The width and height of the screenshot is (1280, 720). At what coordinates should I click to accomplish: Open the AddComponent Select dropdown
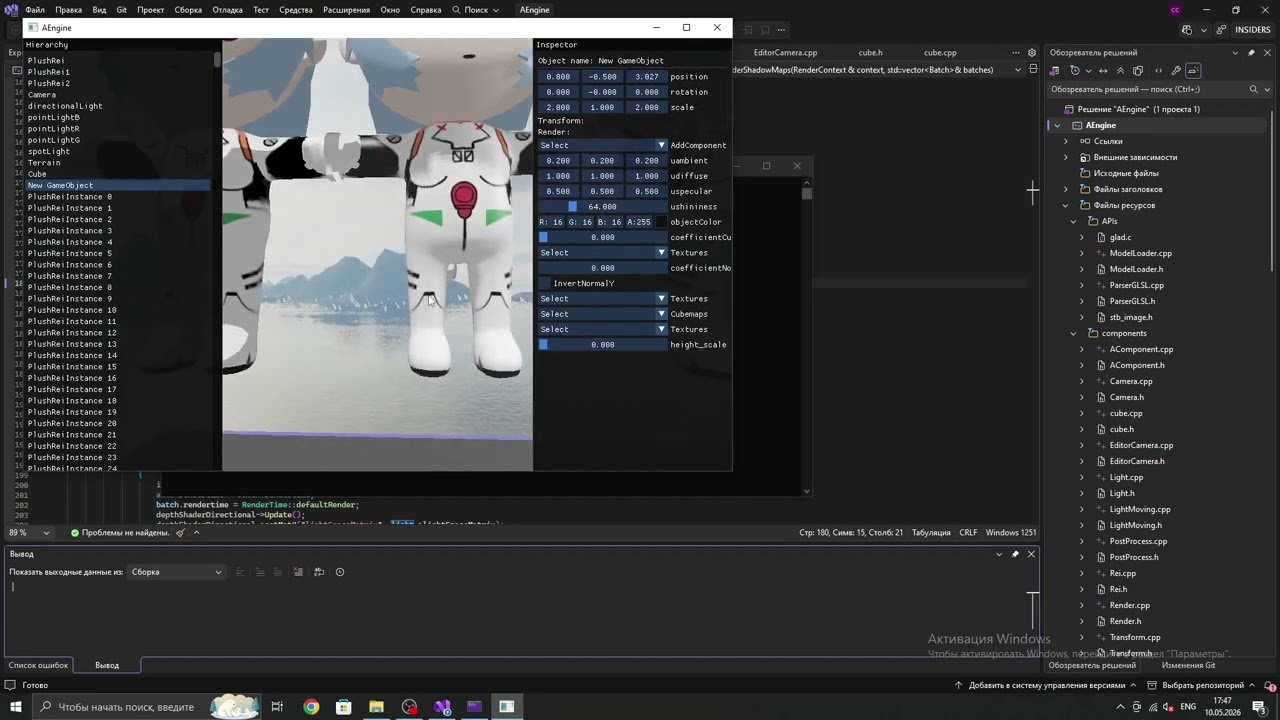tap(602, 145)
